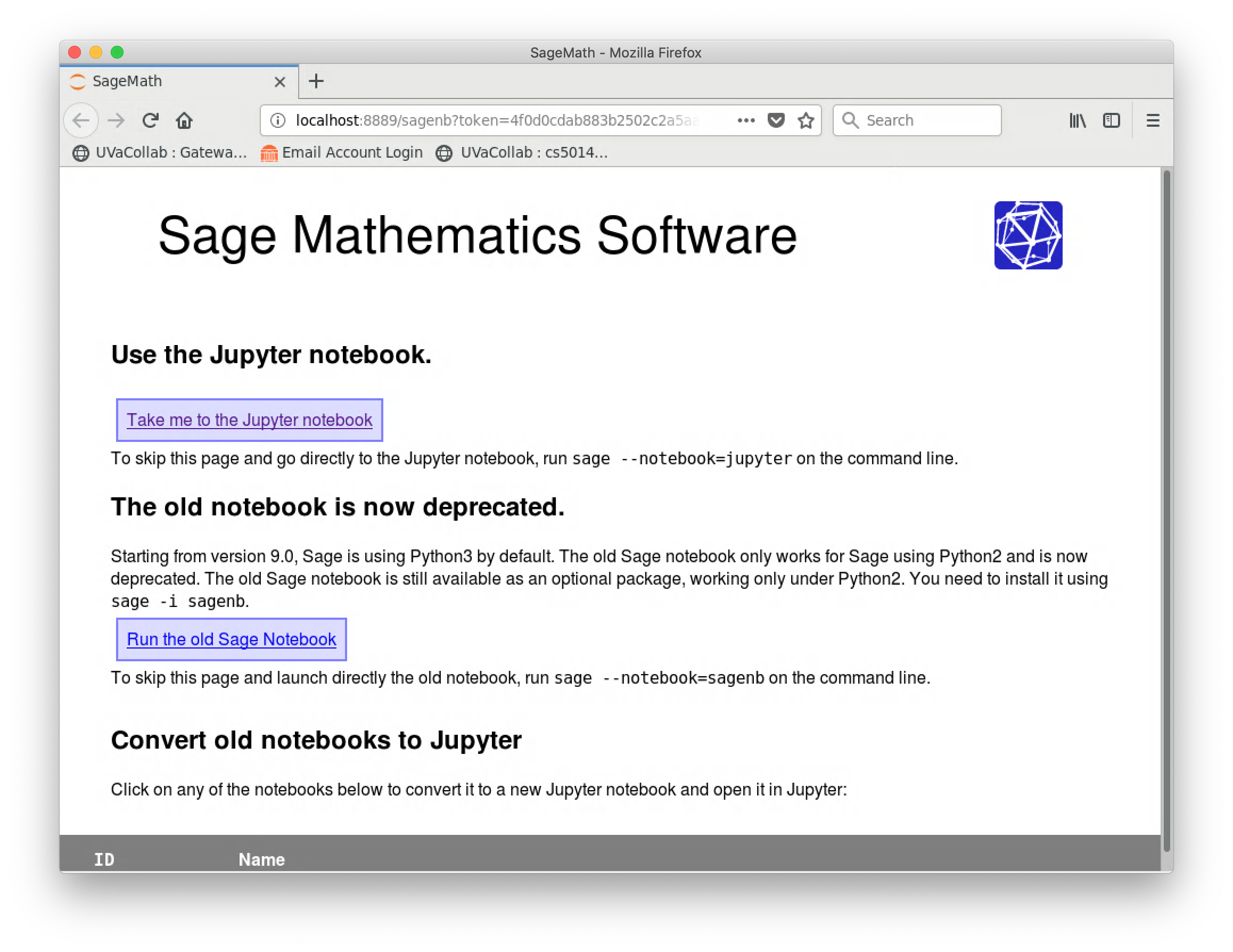This screenshot has height=952, width=1233.
Task: Go to the Firefox home page
Action: tap(184, 120)
